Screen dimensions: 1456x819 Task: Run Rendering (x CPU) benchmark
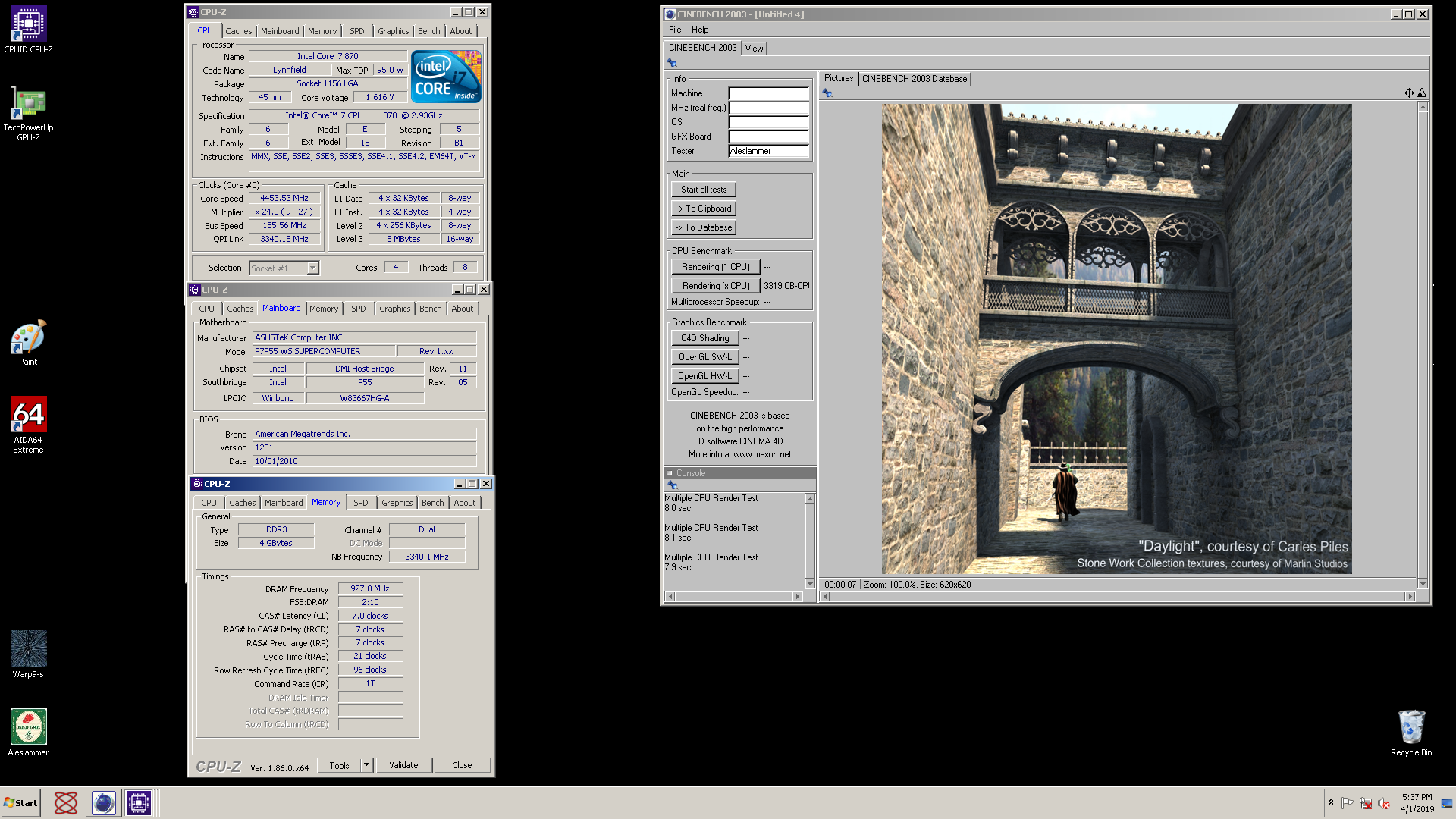click(715, 286)
